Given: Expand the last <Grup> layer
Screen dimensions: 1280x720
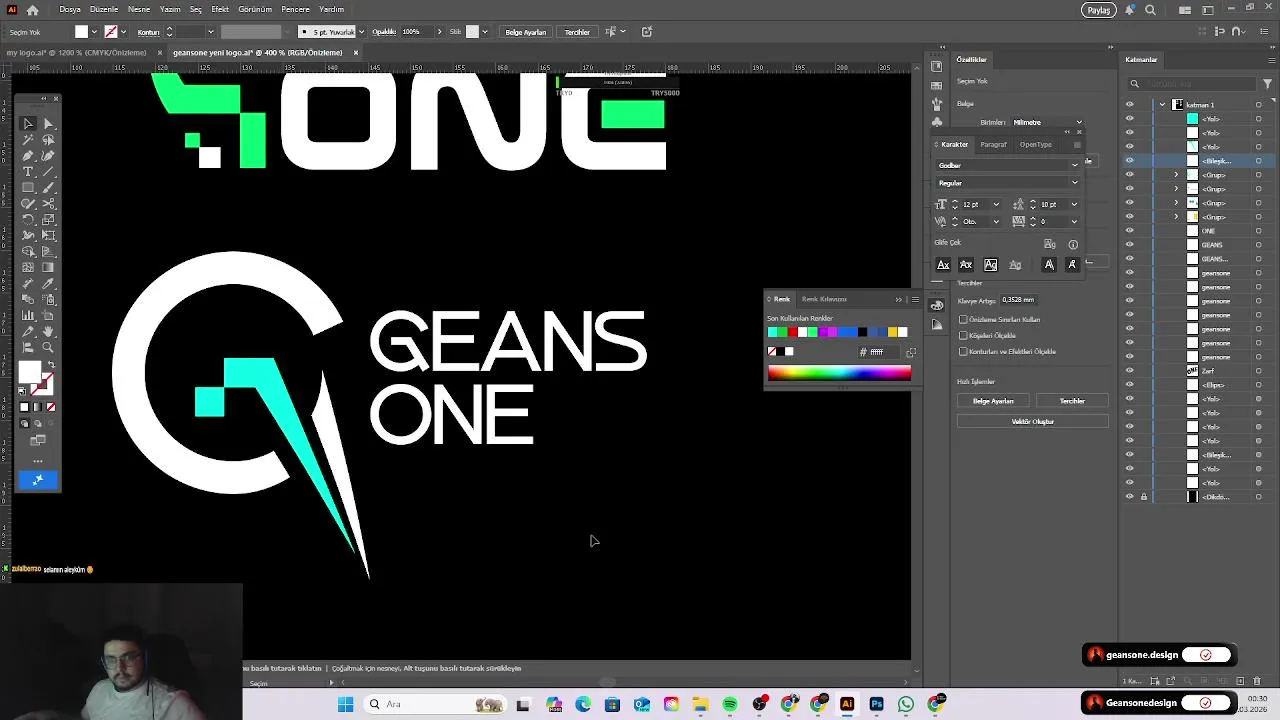Looking at the screenshot, I should [1176, 217].
